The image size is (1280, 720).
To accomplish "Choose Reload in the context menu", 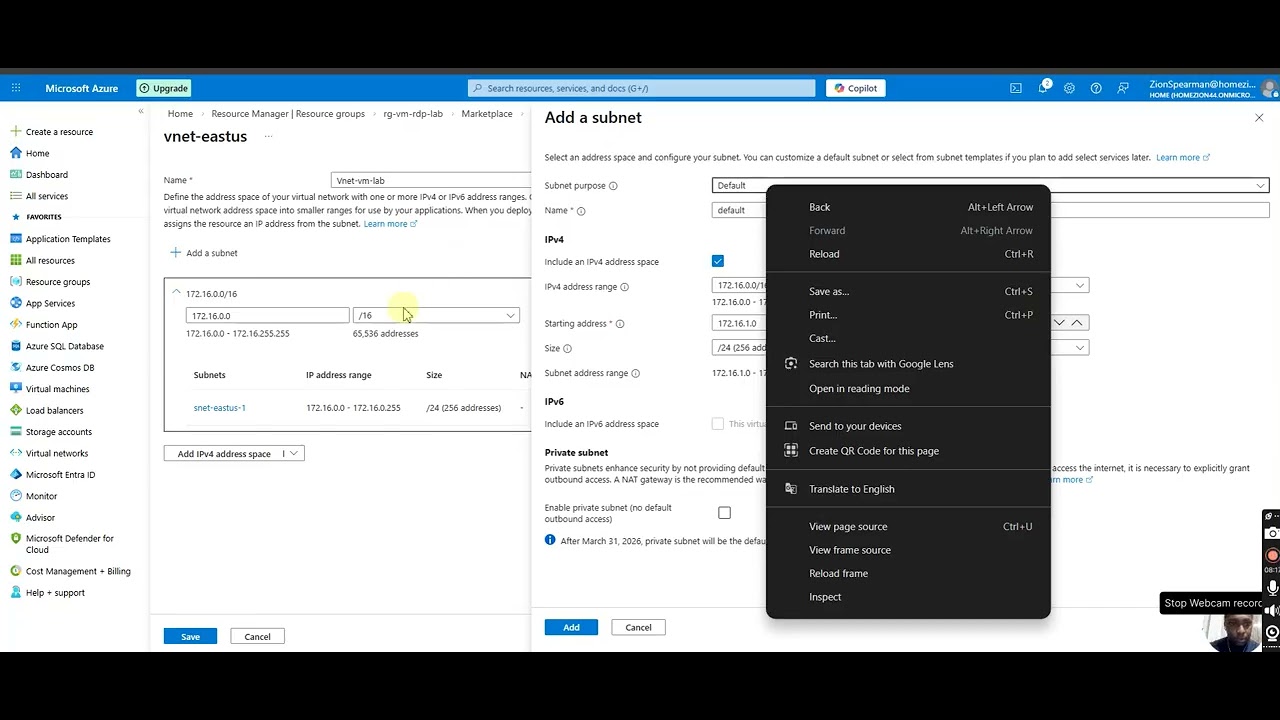I will pyautogui.click(x=908, y=254).
